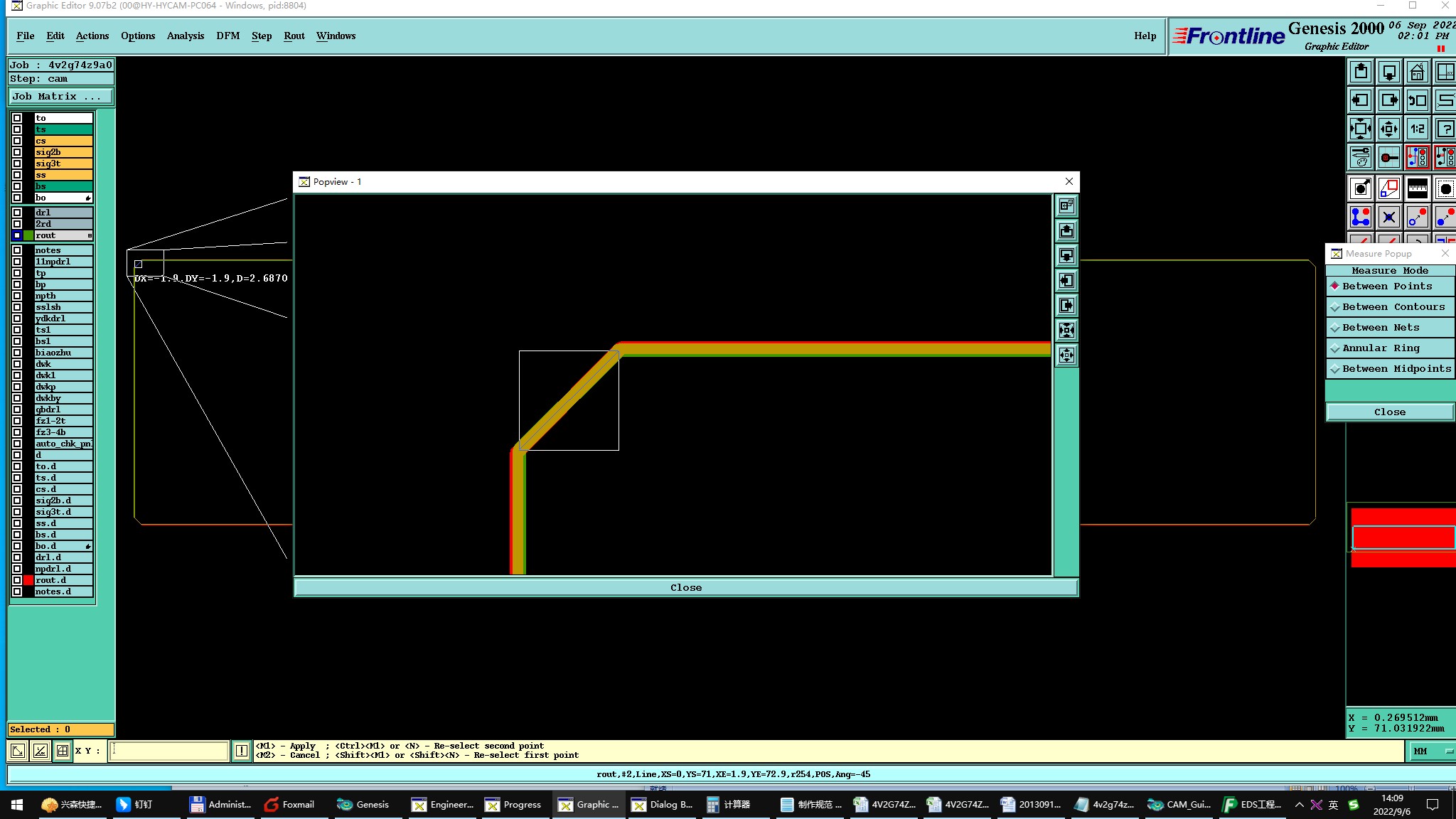Toggle the checkbox for layer rout.d
The image size is (1456, 819).
(x=17, y=580)
